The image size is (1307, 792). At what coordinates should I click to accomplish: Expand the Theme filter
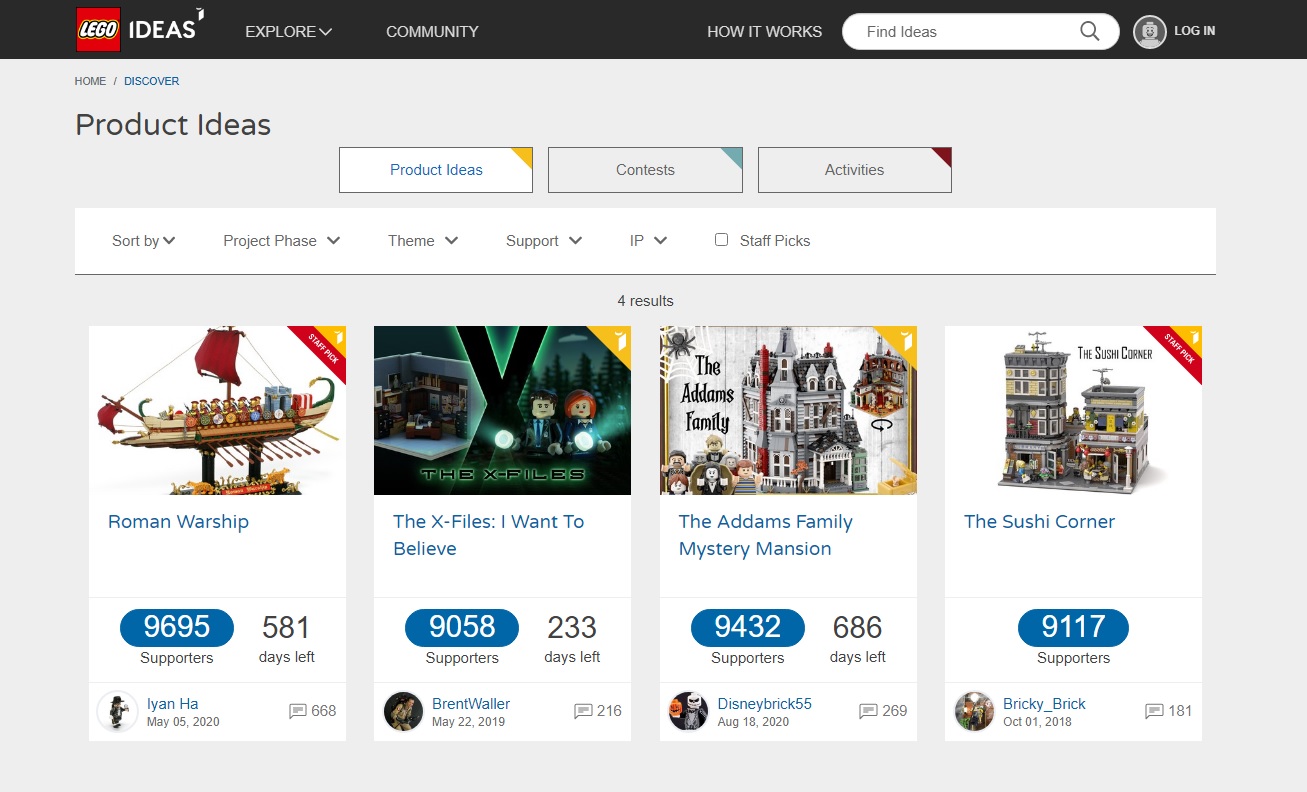422,240
